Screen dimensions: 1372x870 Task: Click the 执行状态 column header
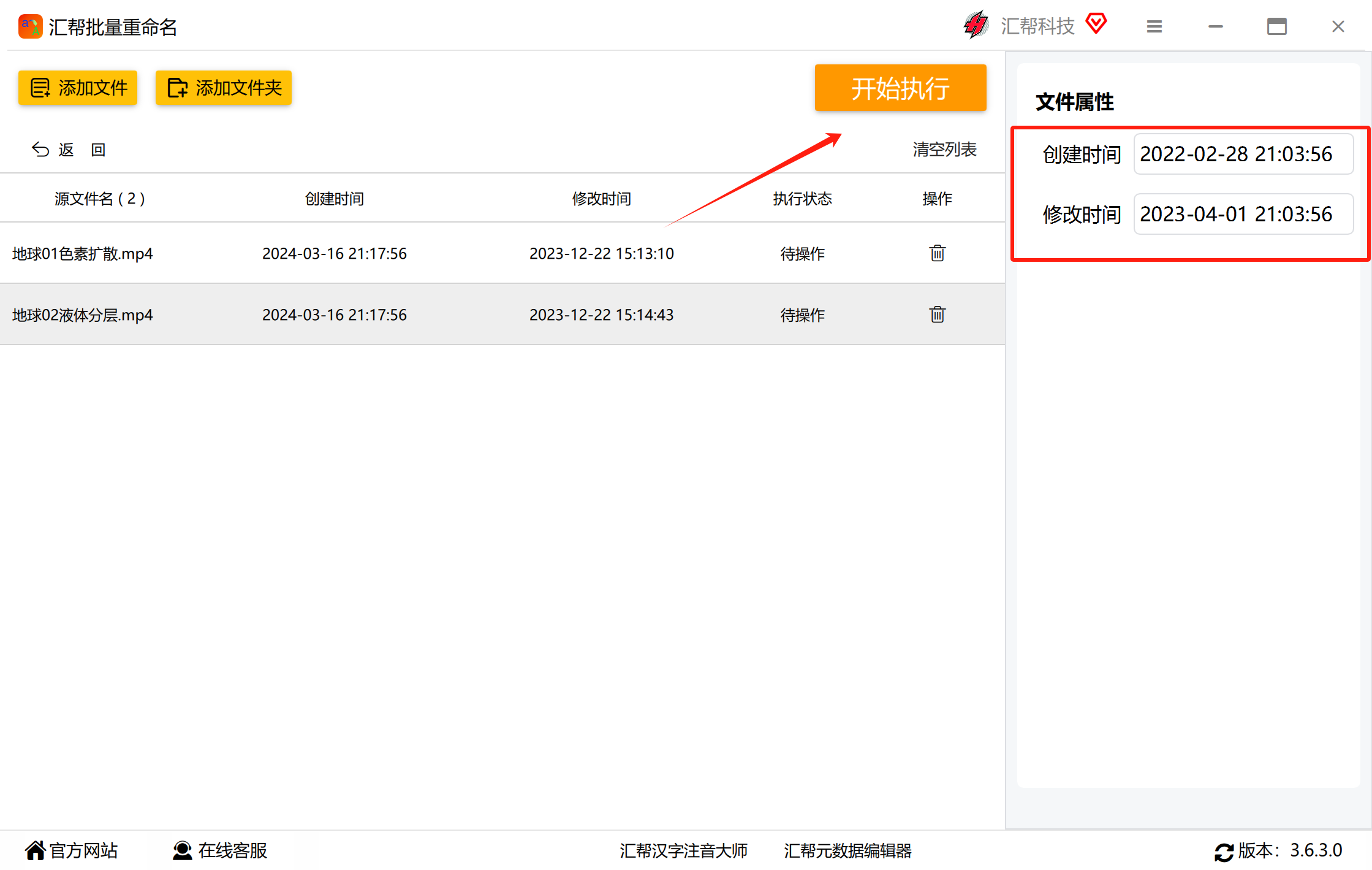pyautogui.click(x=803, y=199)
